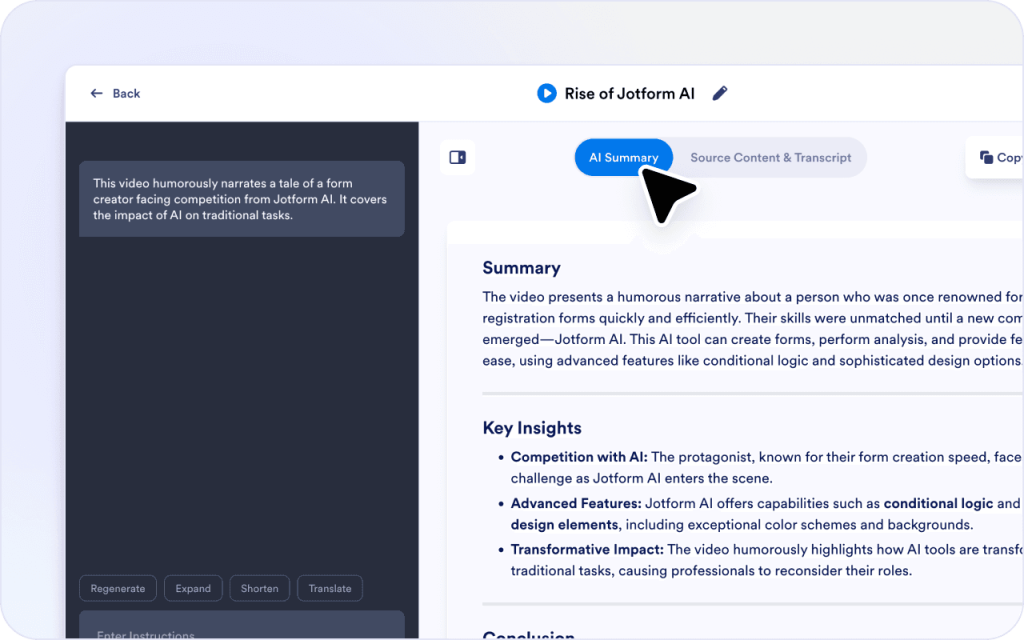1024x640 pixels.
Task: Click the Competition with AI bullet point
Action: pyautogui.click(x=579, y=457)
